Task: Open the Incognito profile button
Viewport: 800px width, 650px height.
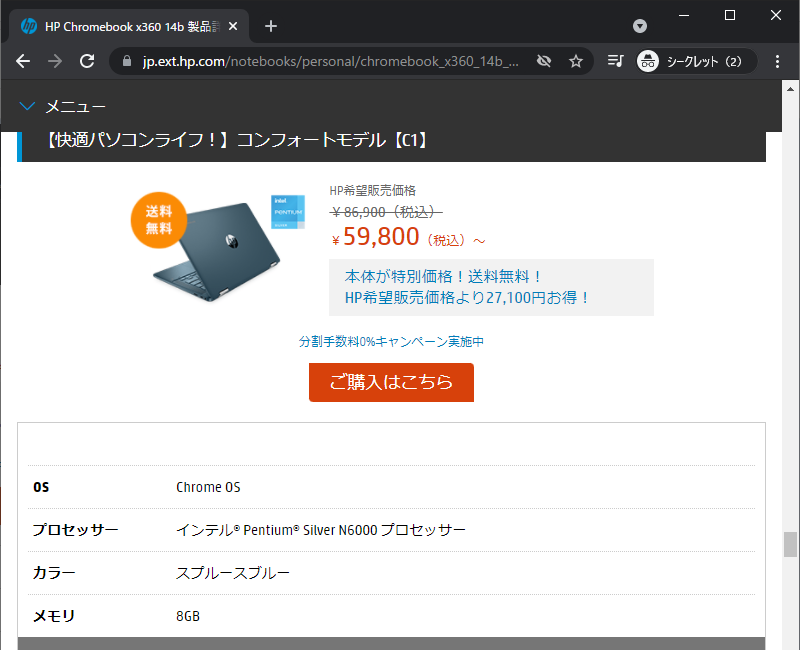Action: [x=695, y=61]
